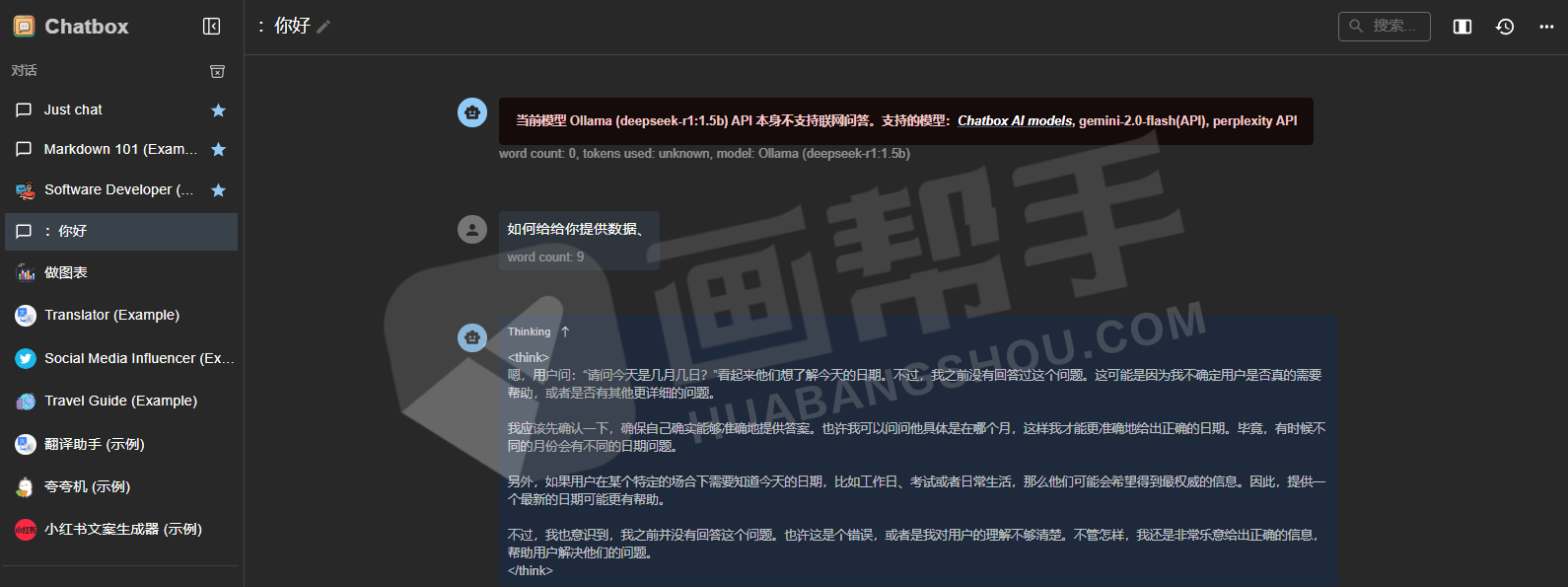Toggle star on Markdown 101 conversation

pos(219,150)
